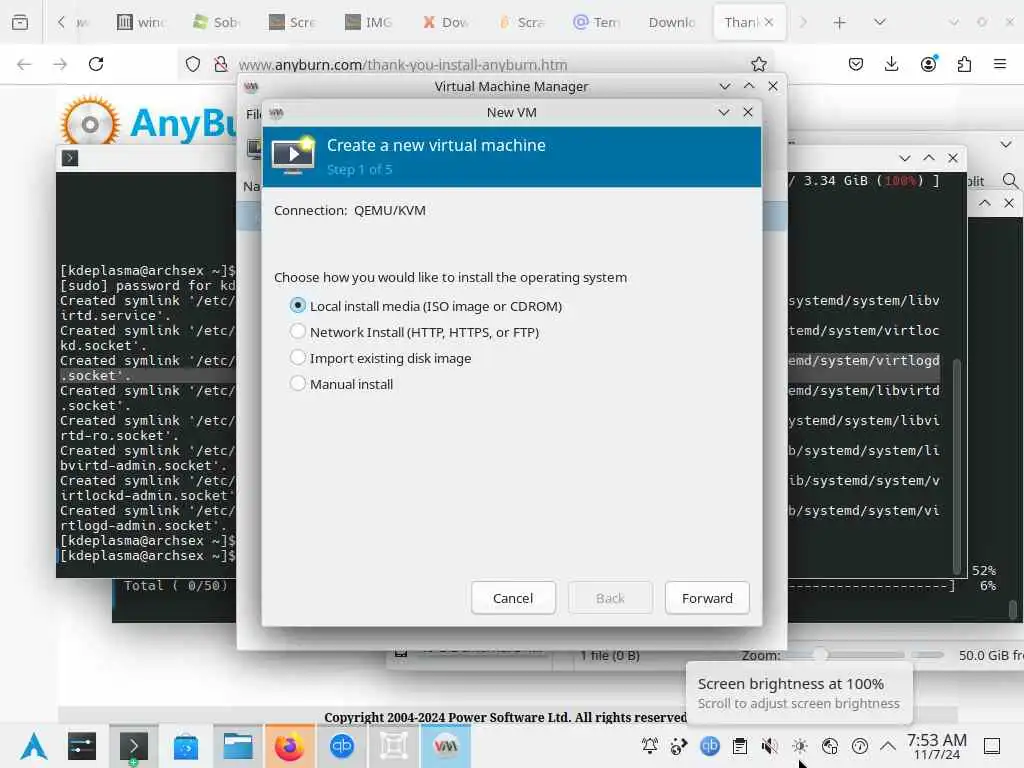The image size is (1024, 768).
Task: Click the muted volume tray icon
Action: click(770, 746)
